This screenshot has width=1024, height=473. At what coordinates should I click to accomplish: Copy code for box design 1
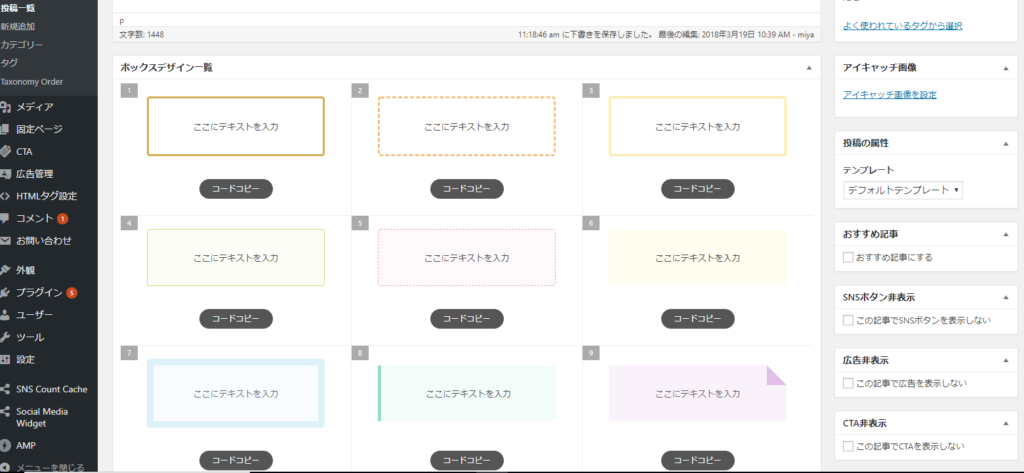click(236, 189)
